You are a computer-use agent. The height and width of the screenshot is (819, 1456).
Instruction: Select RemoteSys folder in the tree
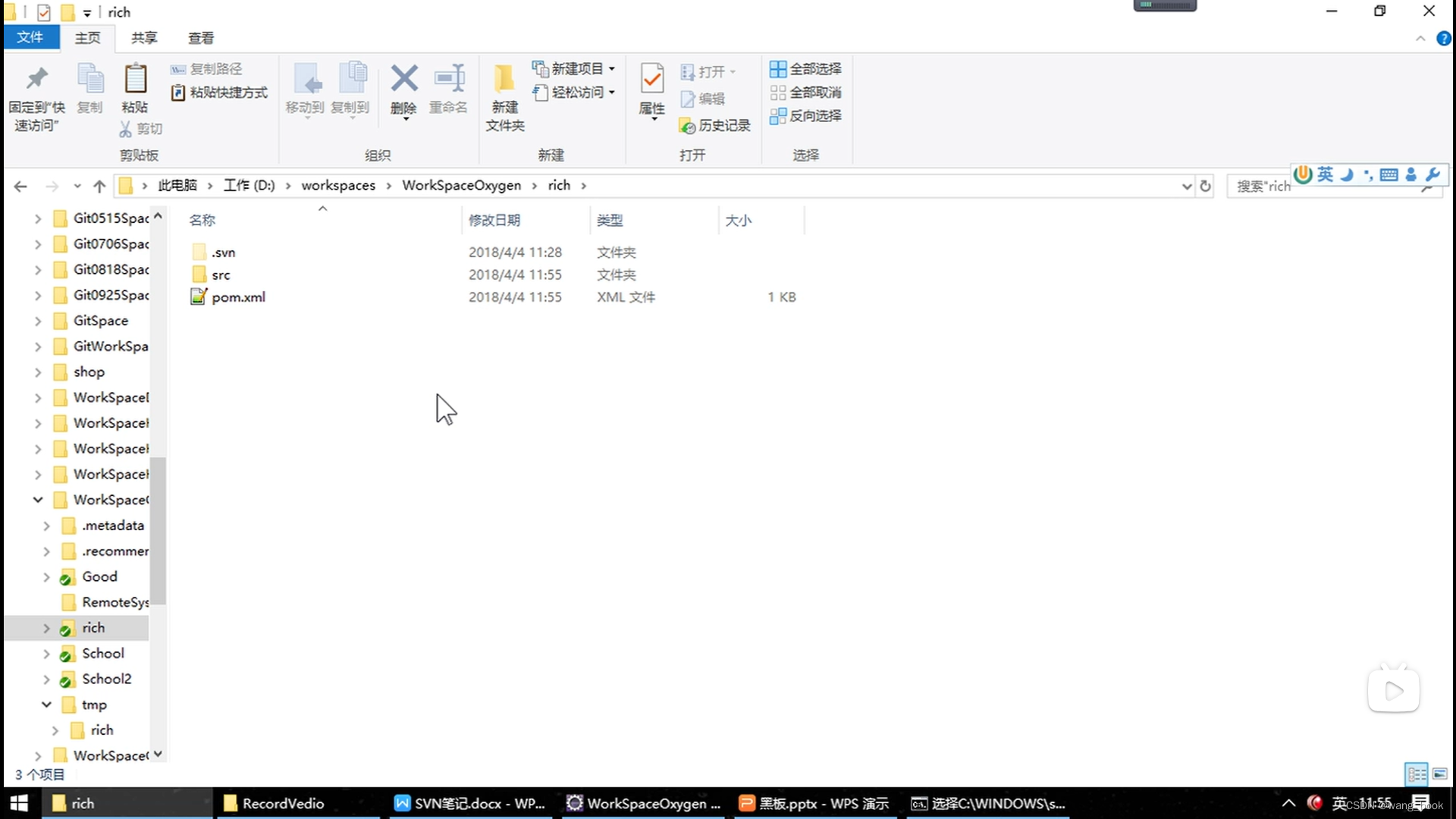click(x=115, y=603)
